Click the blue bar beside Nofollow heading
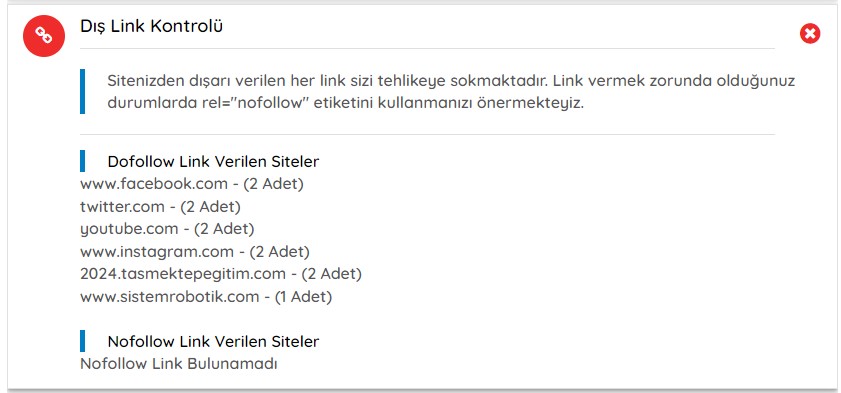 coord(82,341)
